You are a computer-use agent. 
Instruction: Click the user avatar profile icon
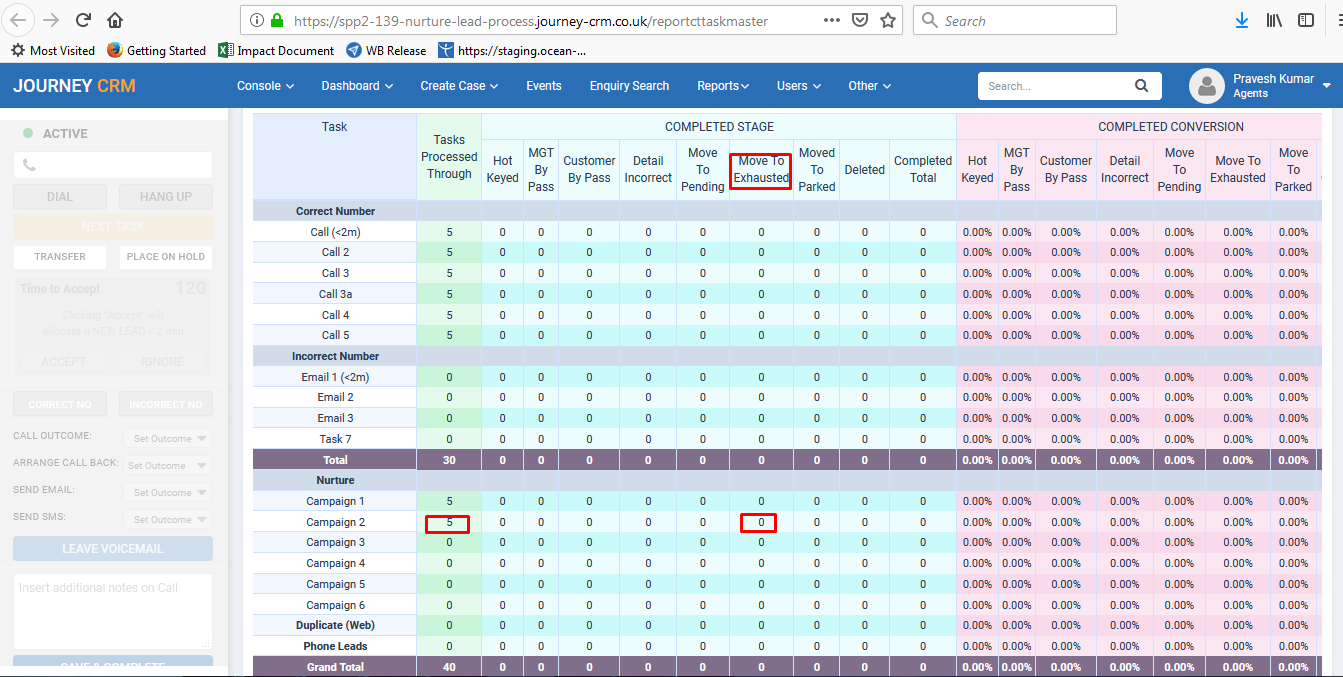click(x=1207, y=86)
